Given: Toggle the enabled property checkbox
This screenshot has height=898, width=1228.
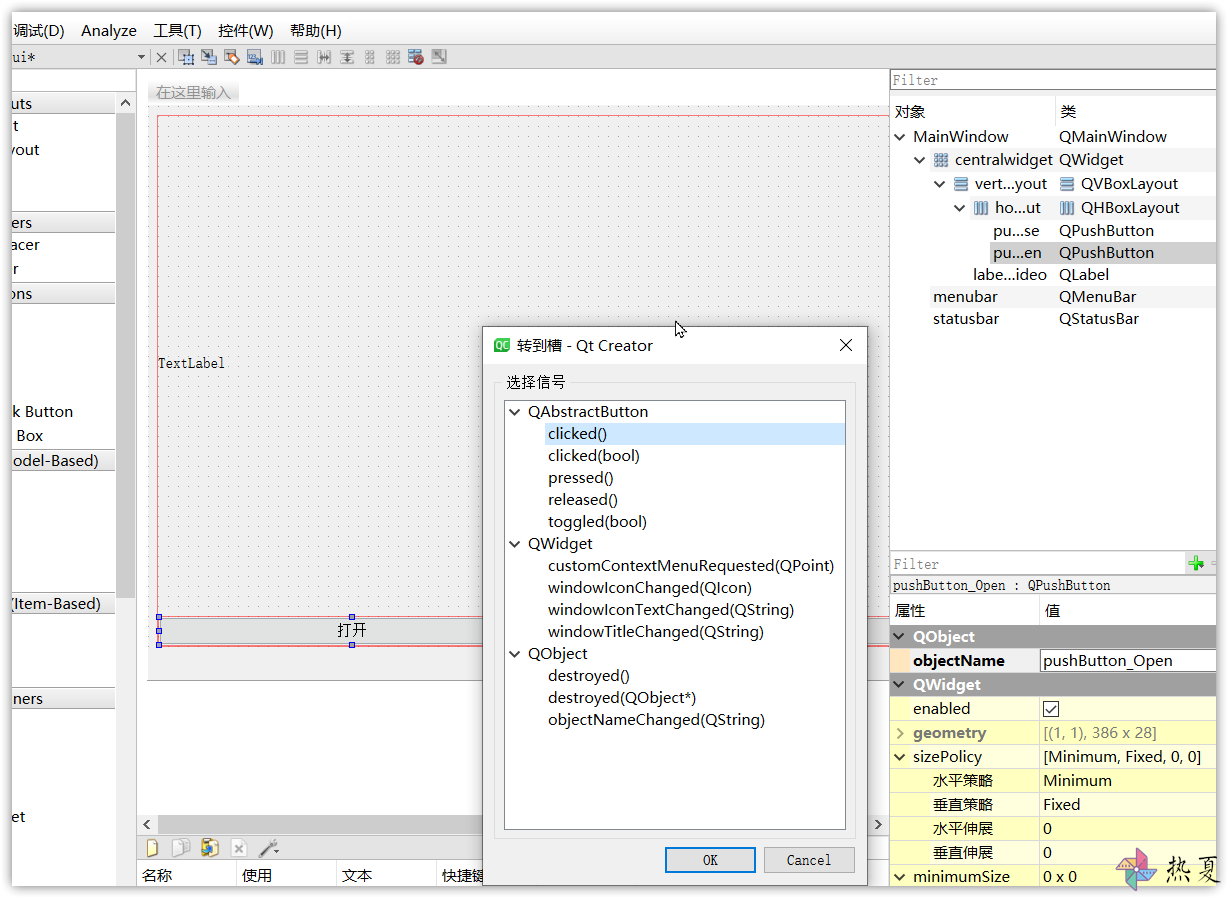Looking at the screenshot, I should point(1051,709).
